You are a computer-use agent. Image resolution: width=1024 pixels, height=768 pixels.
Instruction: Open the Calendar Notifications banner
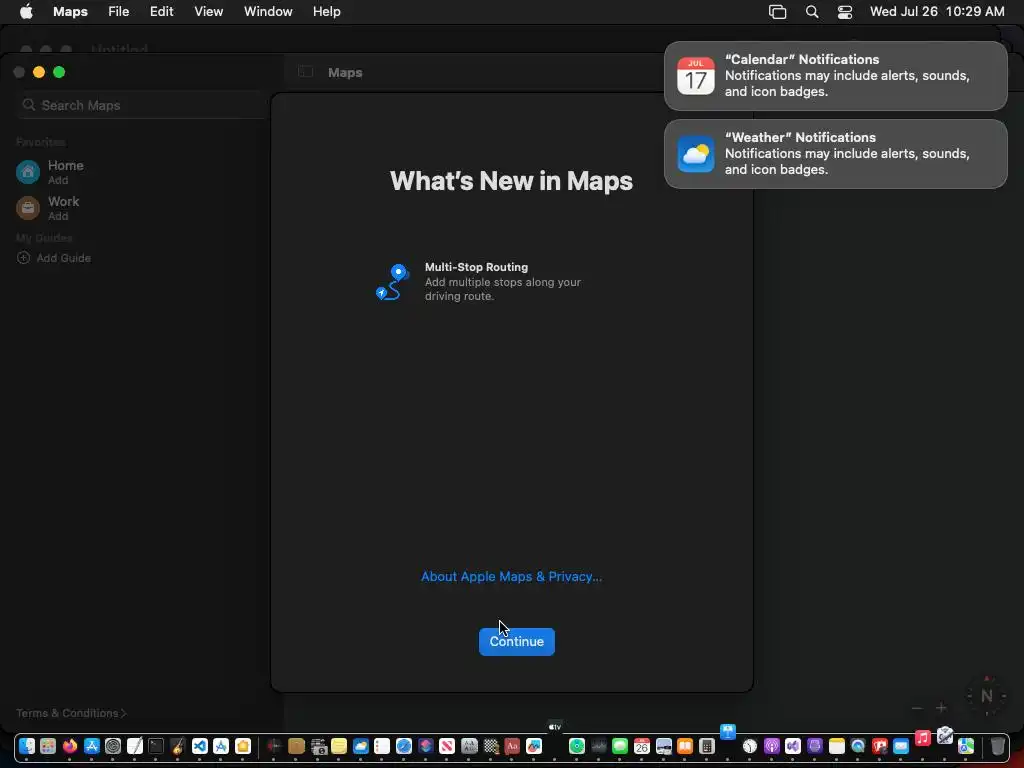click(x=836, y=76)
